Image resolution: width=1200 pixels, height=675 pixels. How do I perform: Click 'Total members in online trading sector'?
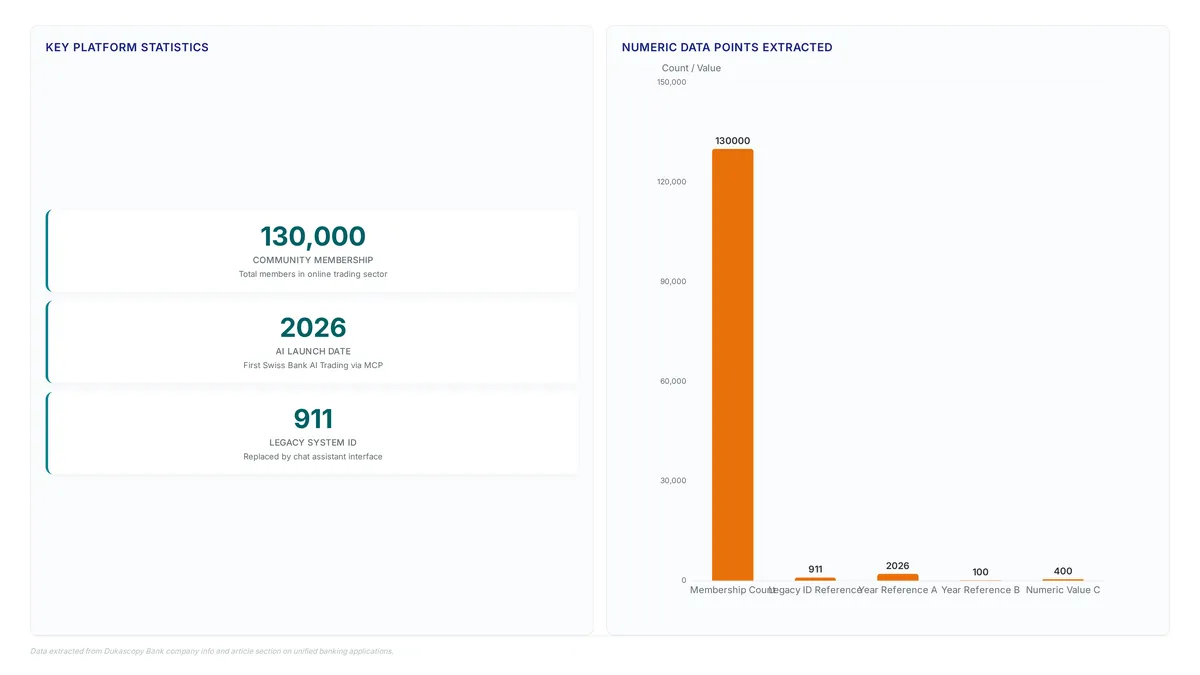(313, 274)
